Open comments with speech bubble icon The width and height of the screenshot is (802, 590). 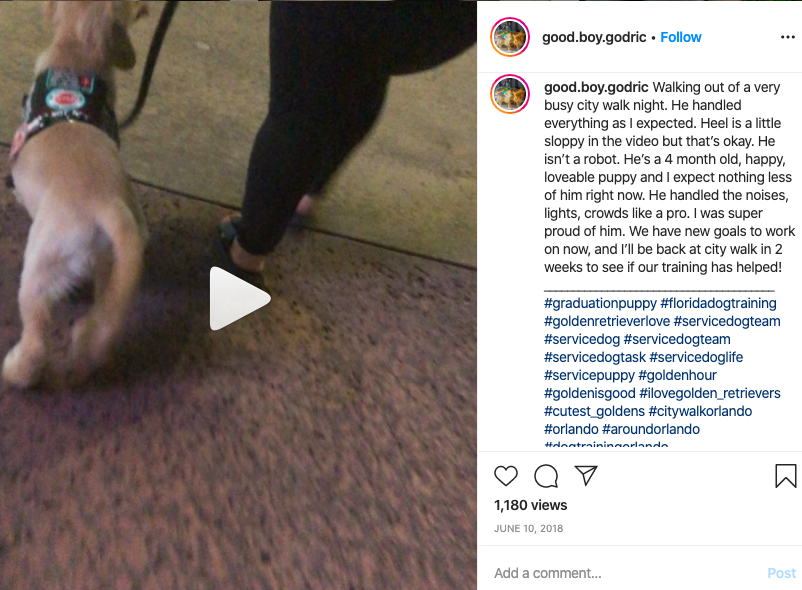546,476
